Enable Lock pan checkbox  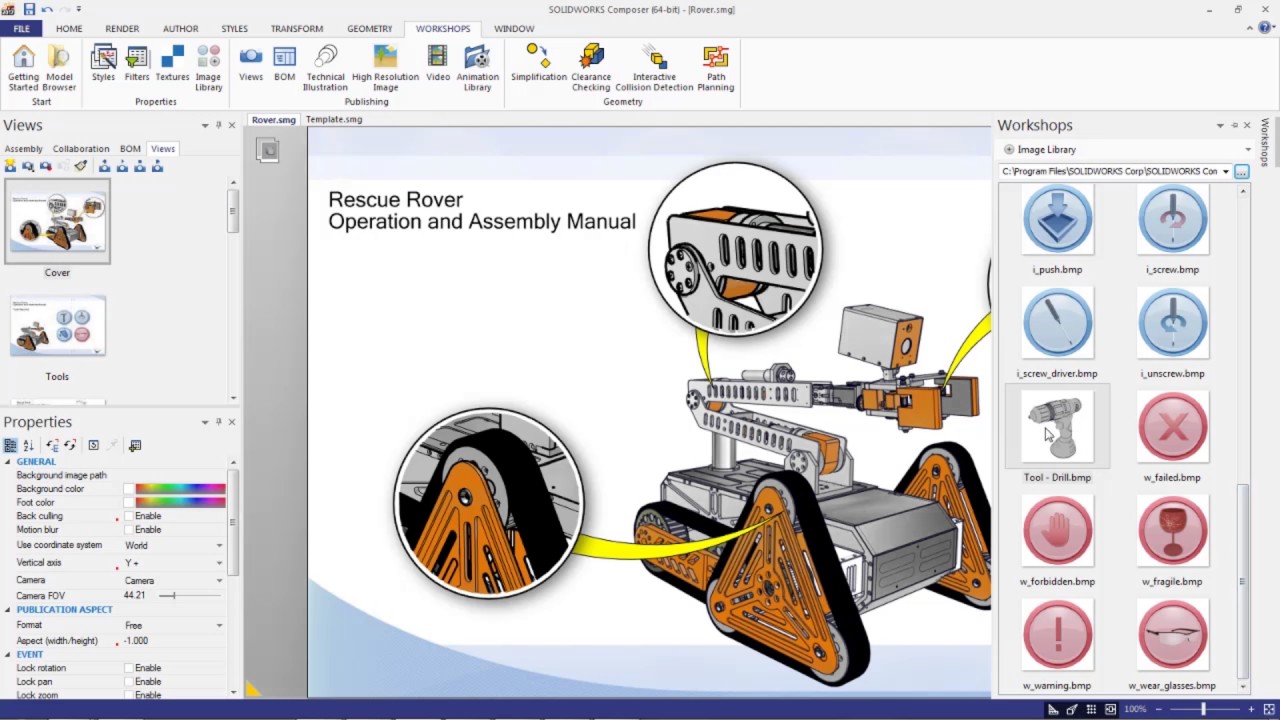click(x=128, y=682)
